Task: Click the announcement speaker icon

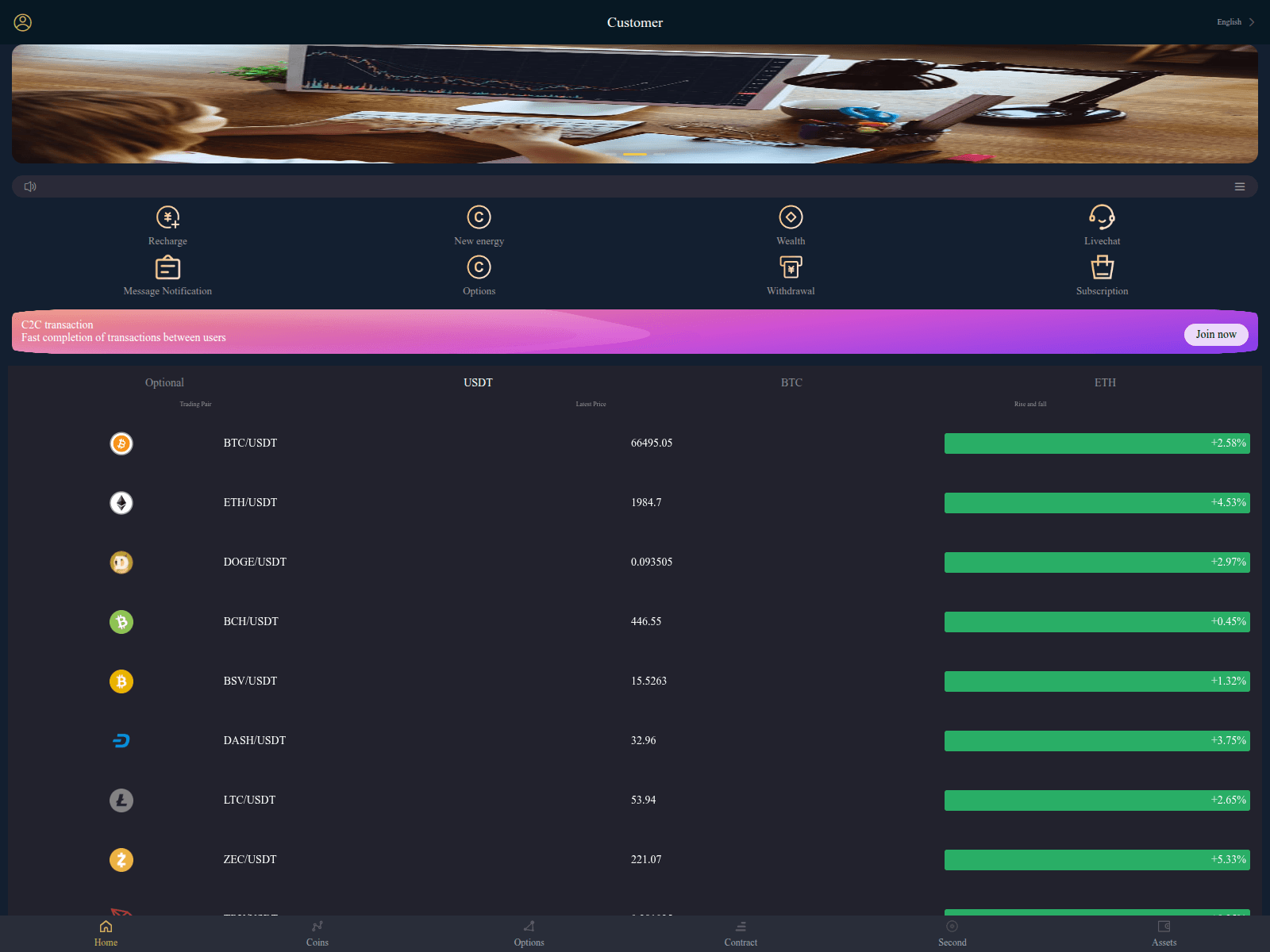Action: click(x=29, y=186)
